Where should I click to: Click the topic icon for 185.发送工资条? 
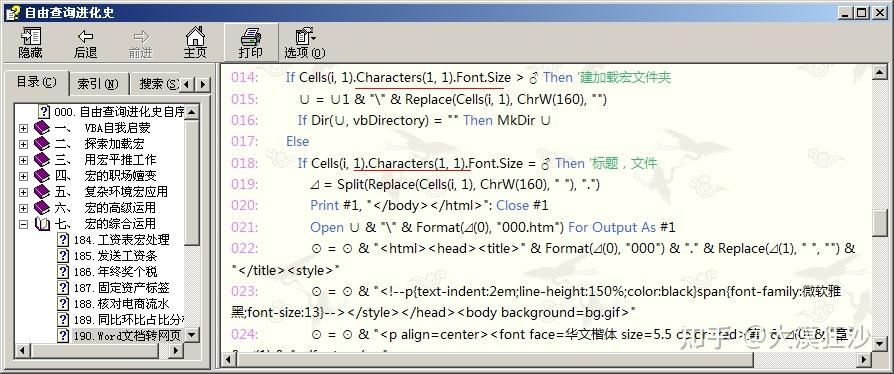[63, 255]
